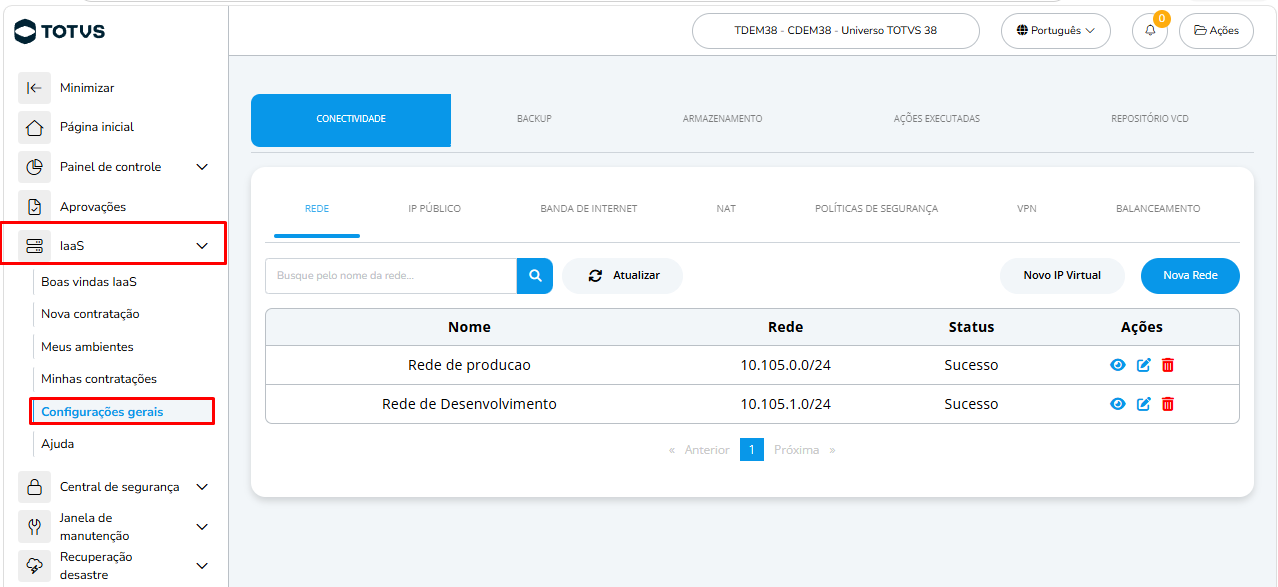Open Ajuda menu item
1278x587 pixels.
[58, 444]
